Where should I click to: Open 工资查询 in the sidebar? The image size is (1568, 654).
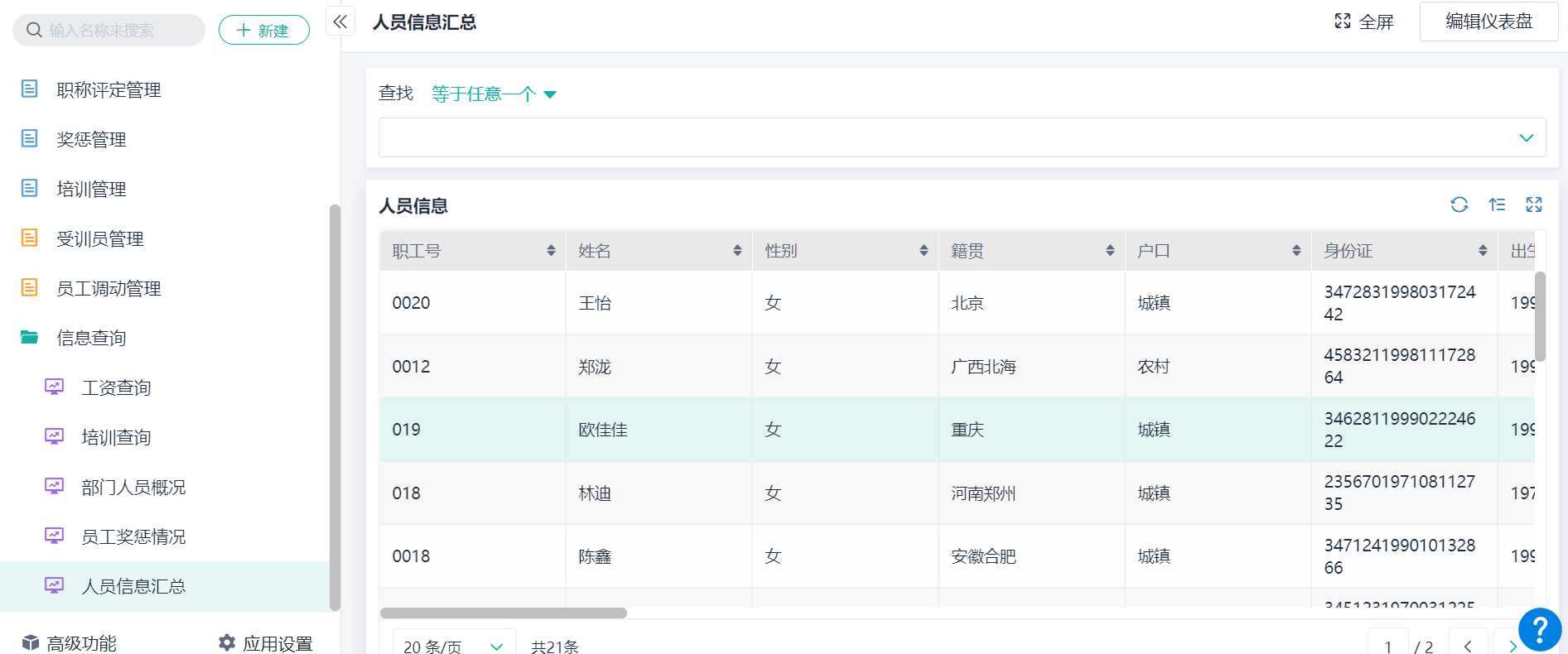click(116, 387)
